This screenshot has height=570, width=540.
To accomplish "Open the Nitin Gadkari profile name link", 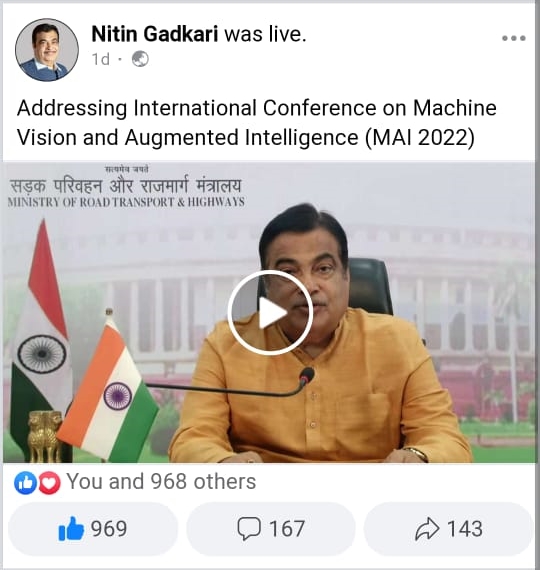I will [155, 34].
